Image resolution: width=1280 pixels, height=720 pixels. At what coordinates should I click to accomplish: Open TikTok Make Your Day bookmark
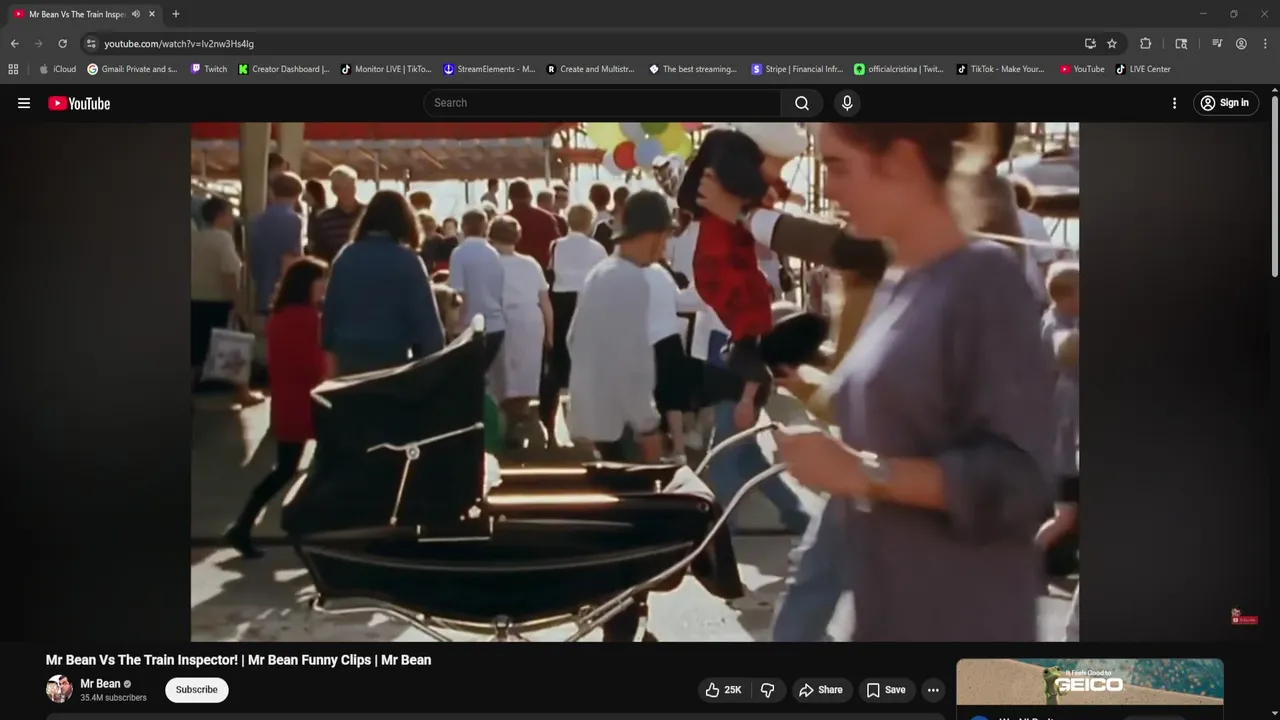tap(1001, 69)
